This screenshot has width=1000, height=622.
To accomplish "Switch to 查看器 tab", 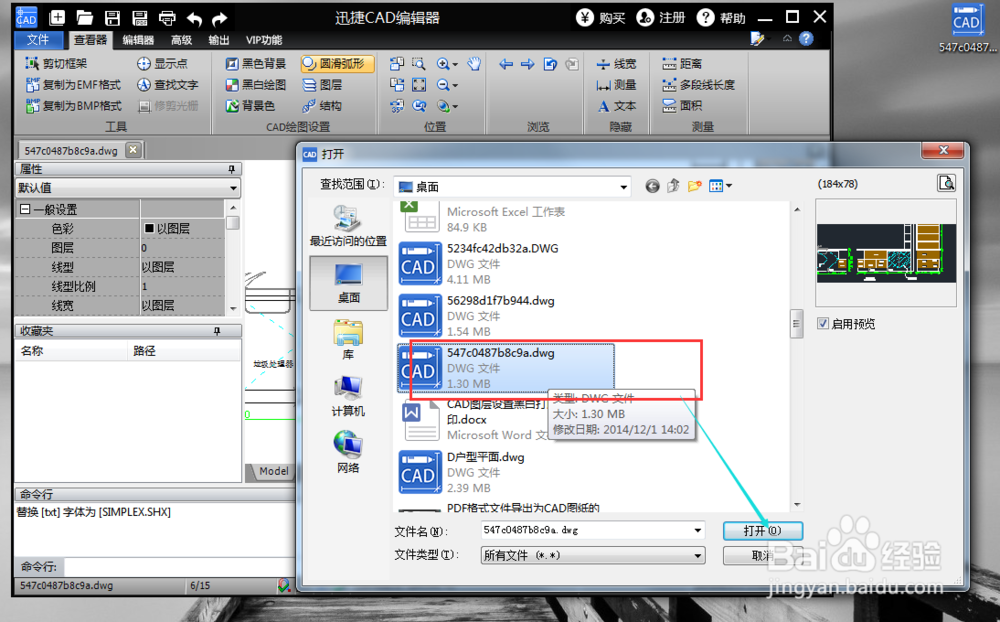I will pos(91,40).
